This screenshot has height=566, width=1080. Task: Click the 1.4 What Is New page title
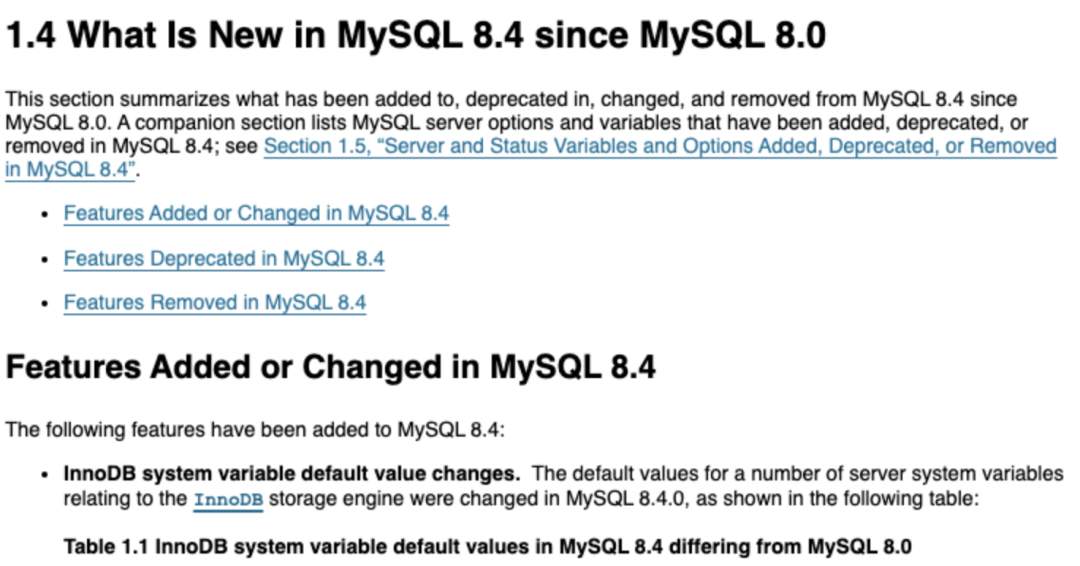(416, 36)
